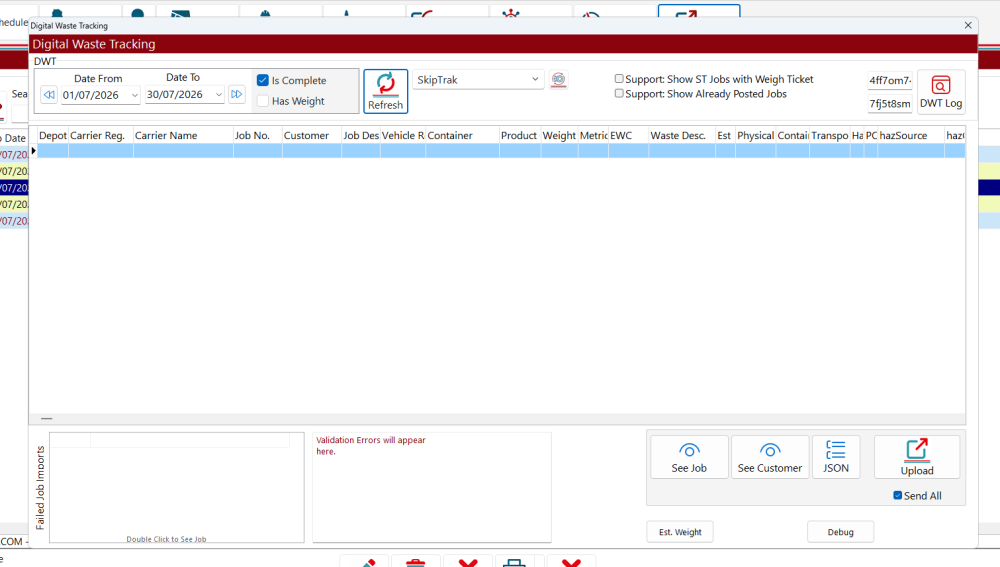
Task: Select the highlighted empty grid row
Action: pos(501,151)
